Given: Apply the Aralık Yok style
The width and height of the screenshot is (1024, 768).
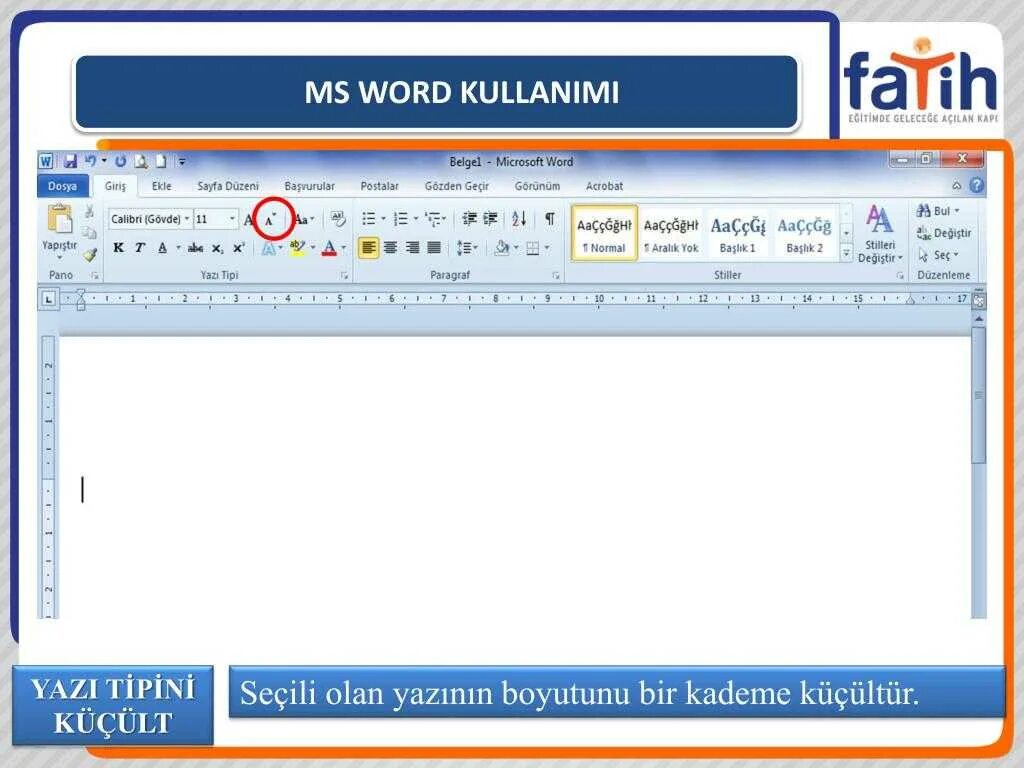Looking at the screenshot, I should coord(671,233).
